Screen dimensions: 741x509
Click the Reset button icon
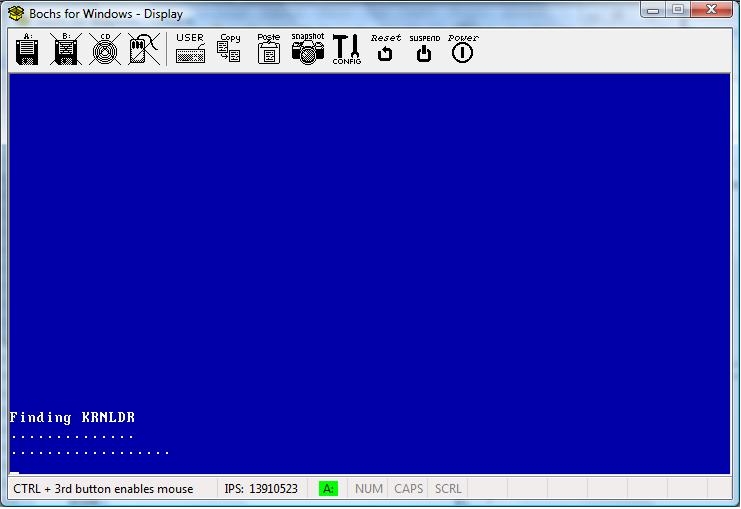[x=385, y=48]
